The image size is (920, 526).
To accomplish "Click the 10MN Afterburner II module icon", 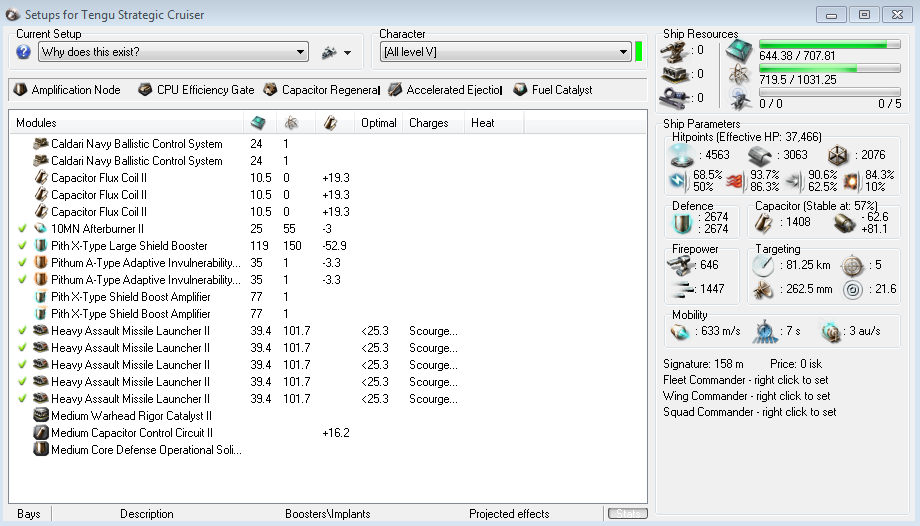I will coord(41,228).
